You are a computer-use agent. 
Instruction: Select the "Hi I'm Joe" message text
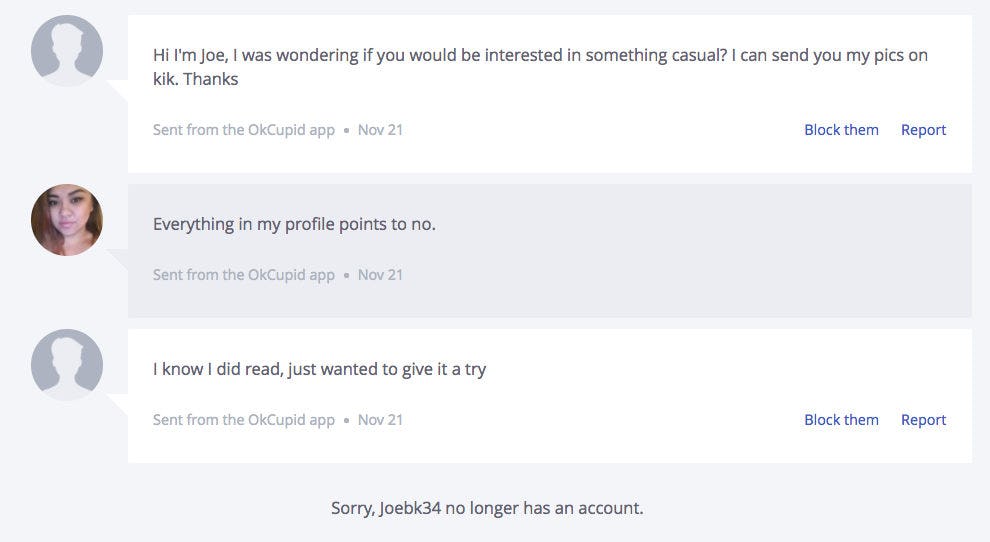(540, 55)
